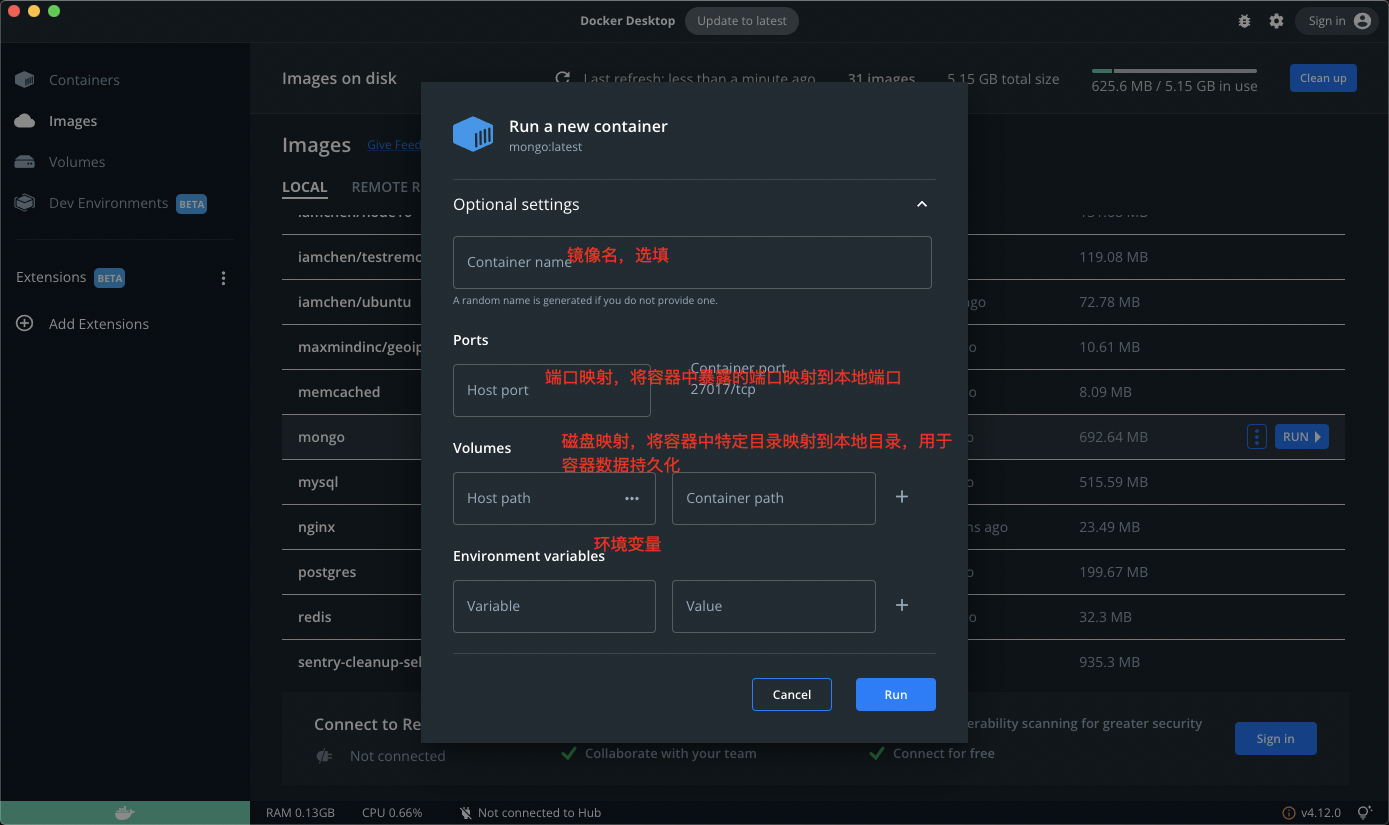Focus the environment Variable field
The width and height of the screenshot is (1389, 825).
click(x=554, y=606)
